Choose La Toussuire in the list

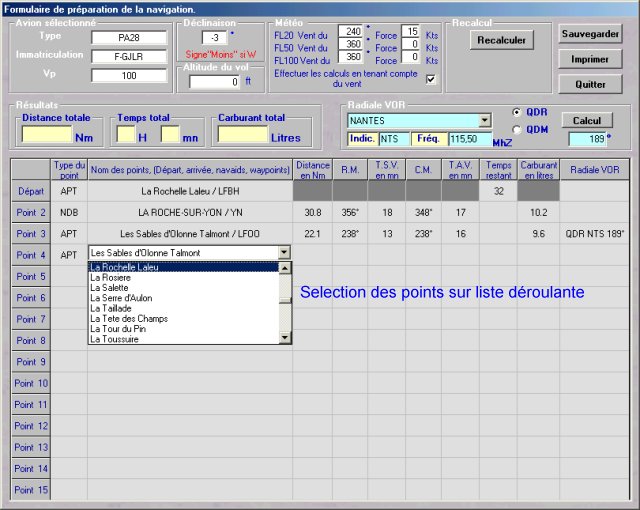(184, 339)
